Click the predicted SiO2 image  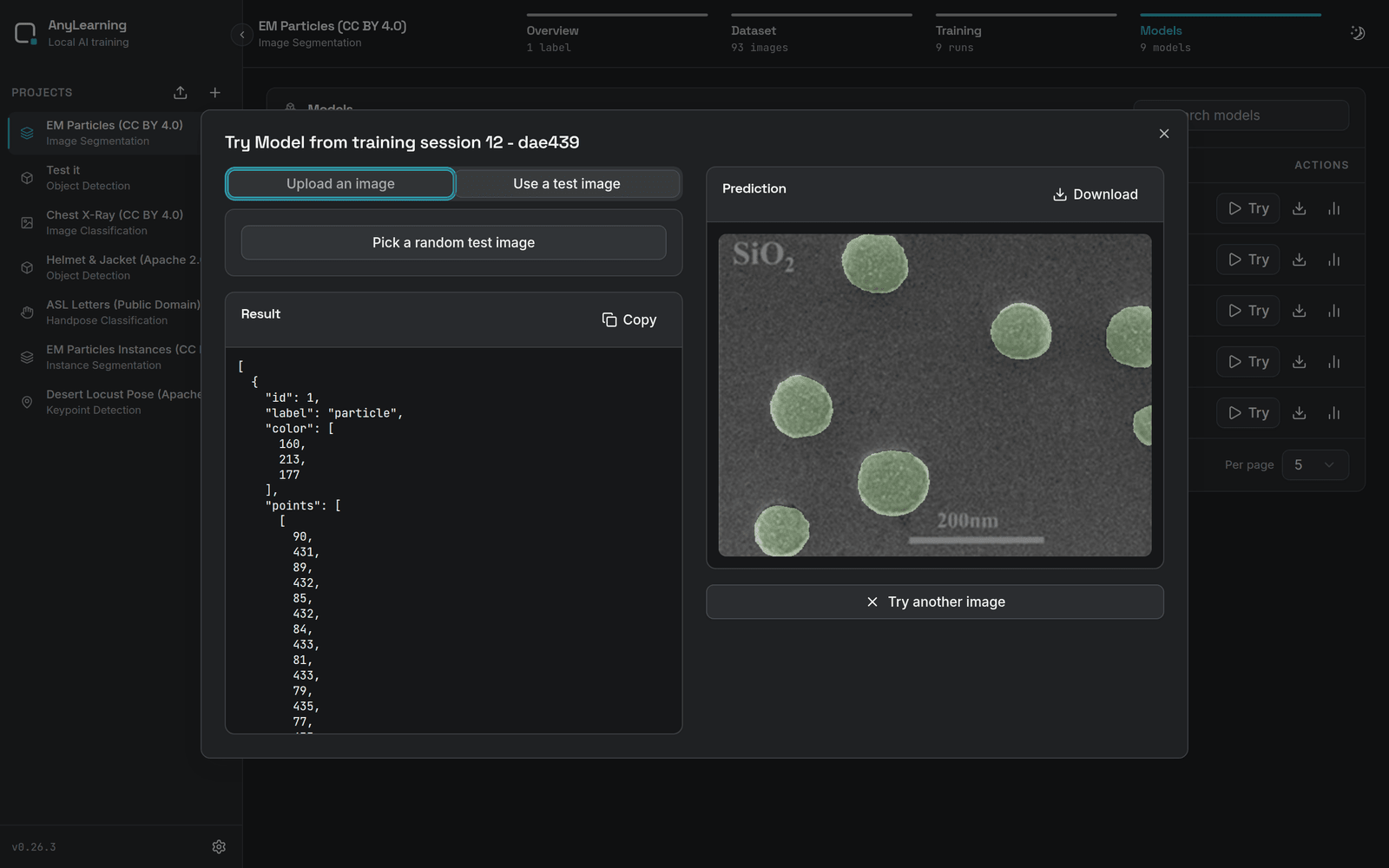[x=935, y=395]
